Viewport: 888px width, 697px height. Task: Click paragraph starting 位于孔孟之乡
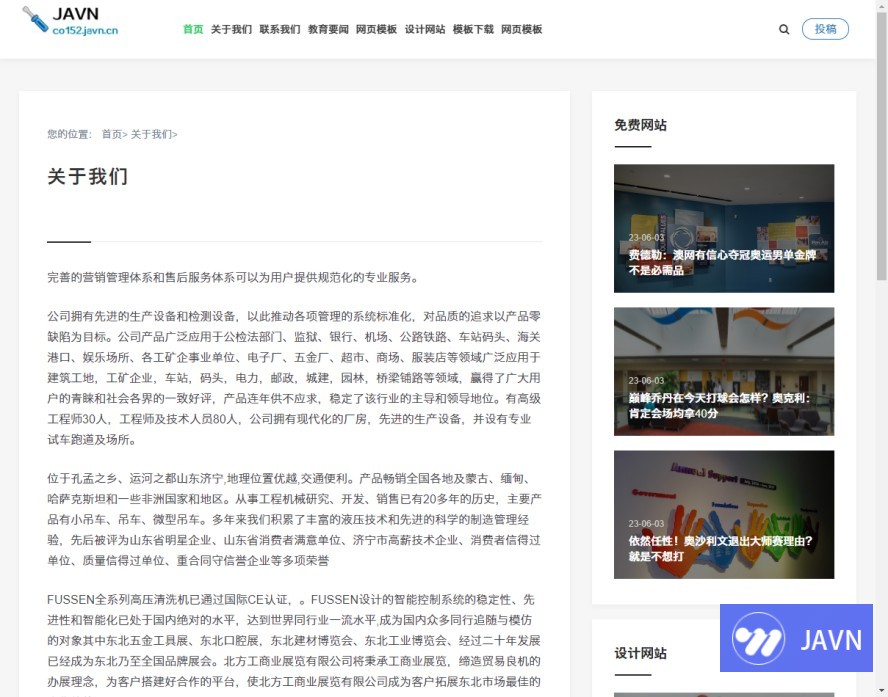(x=294, y=519)
